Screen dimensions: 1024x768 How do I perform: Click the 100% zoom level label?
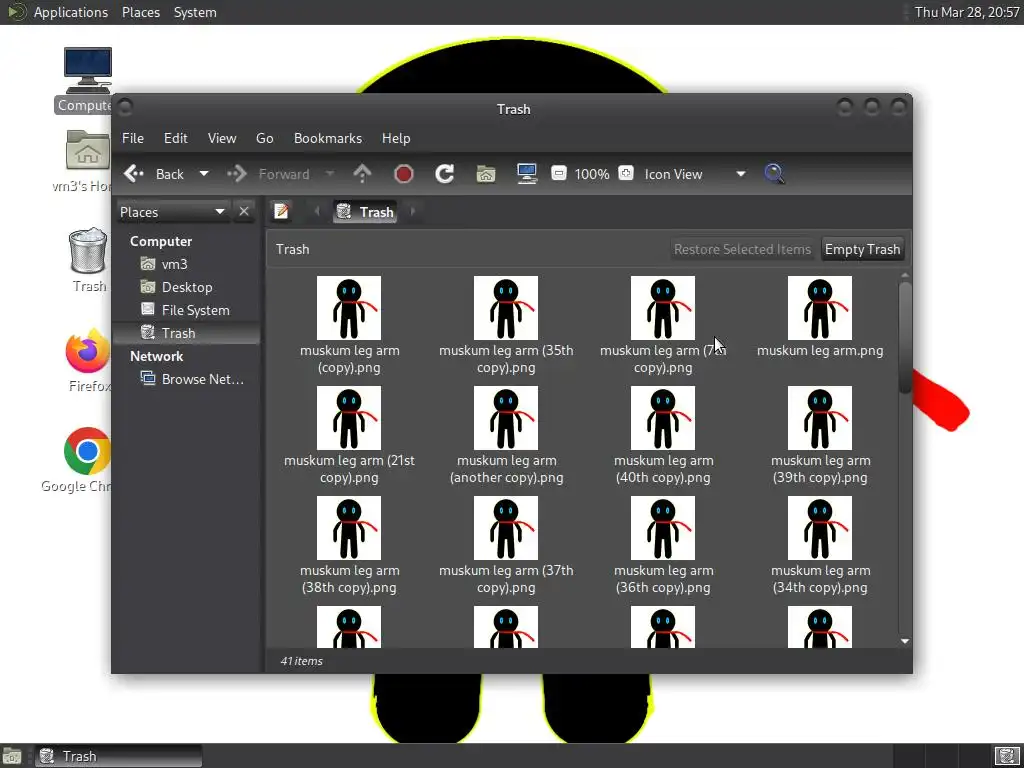[592, 174]
